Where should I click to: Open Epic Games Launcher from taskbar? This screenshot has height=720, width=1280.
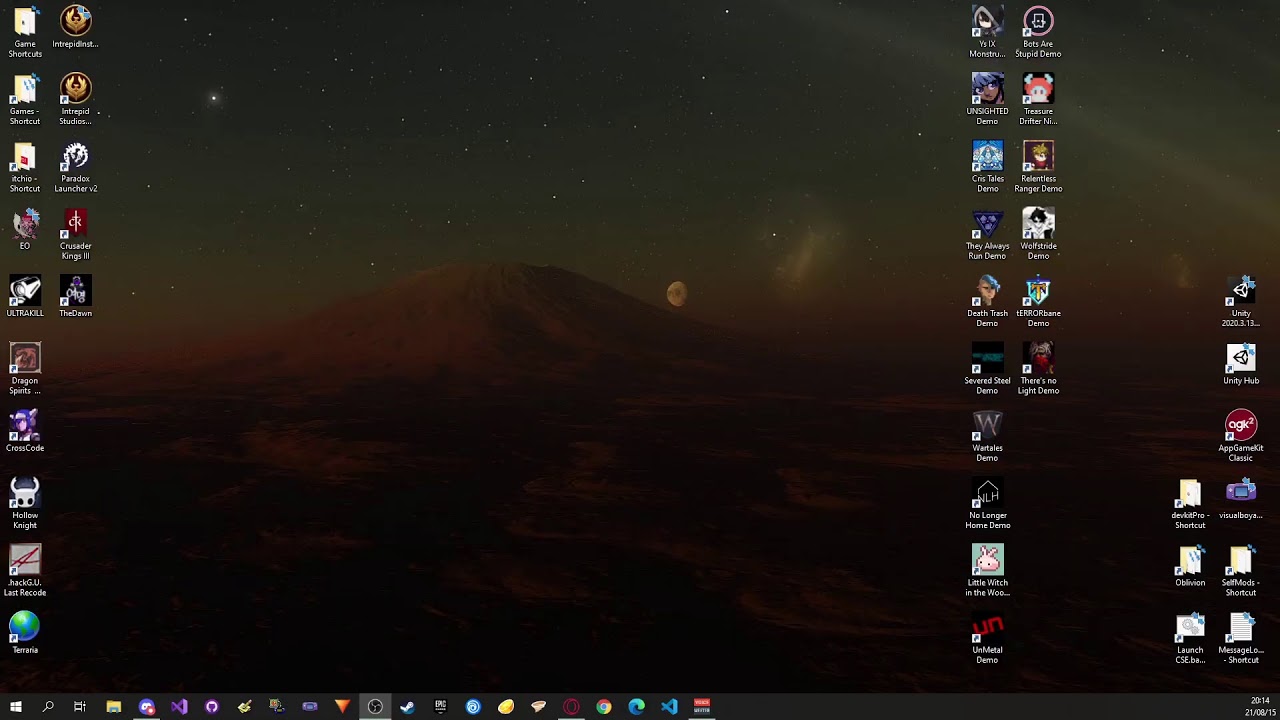click(x=440, y=706)
